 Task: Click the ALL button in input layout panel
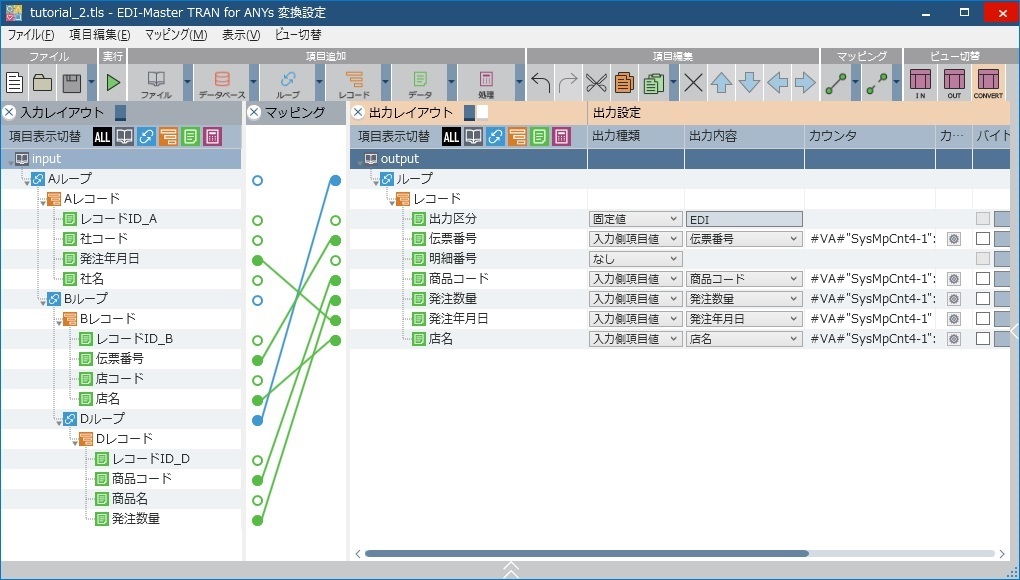[102, 137]
